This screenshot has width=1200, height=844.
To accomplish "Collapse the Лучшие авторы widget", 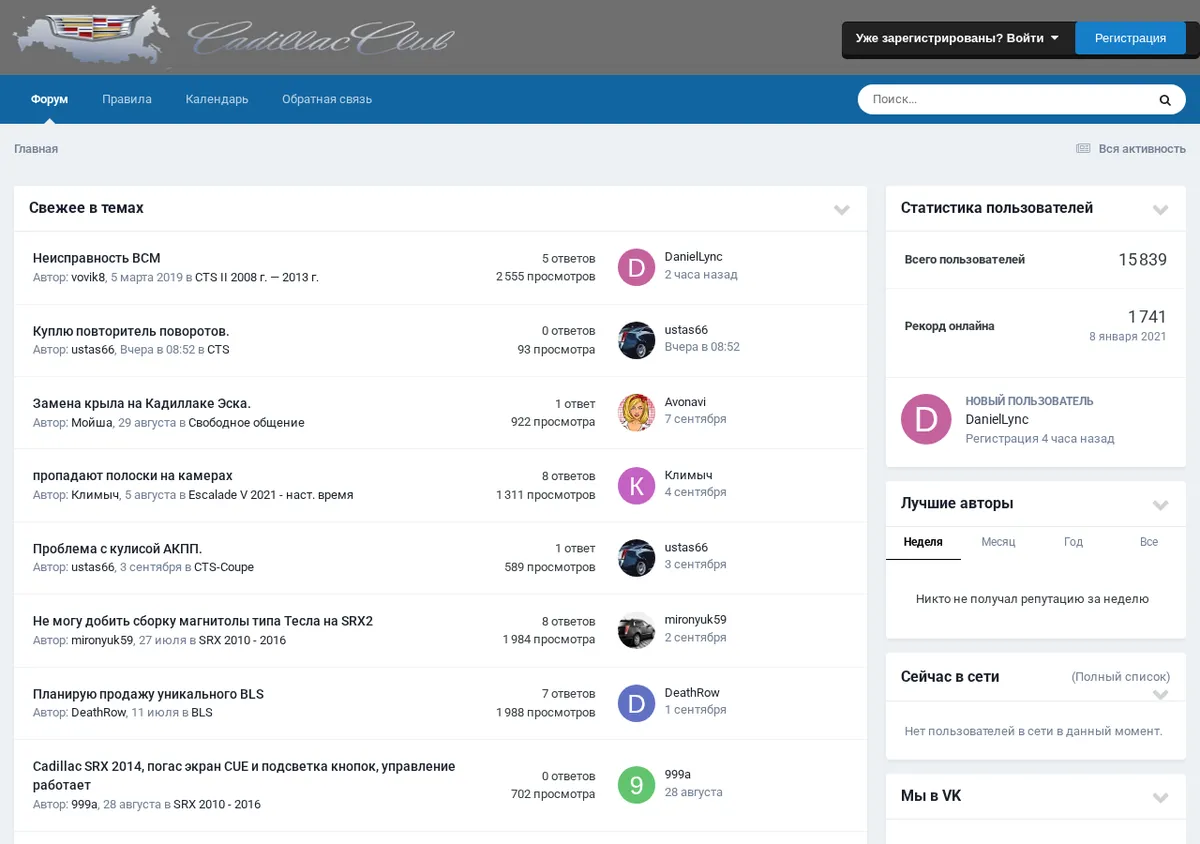I will (1160, 505).
